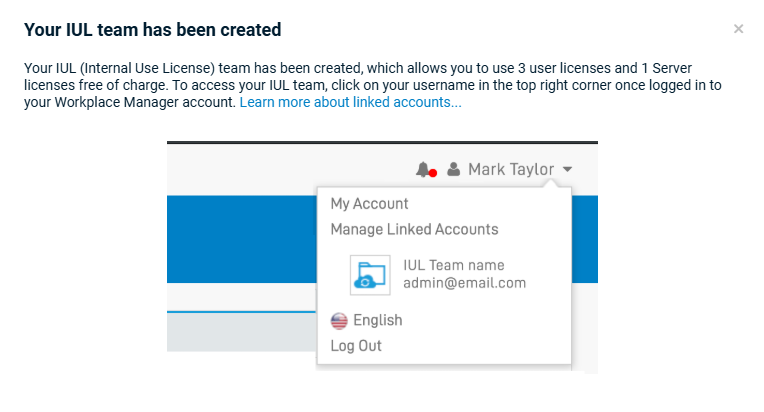Open Learn more about linked accounts link
The height and width of the screenshot is (412, 764).
point(350,102)
